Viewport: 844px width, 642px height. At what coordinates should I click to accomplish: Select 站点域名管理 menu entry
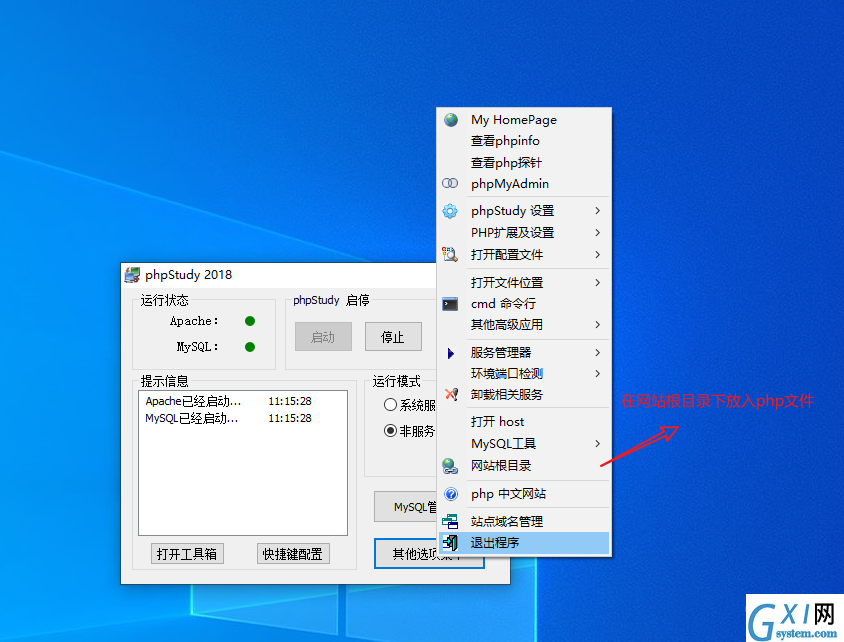coord(524,521)
